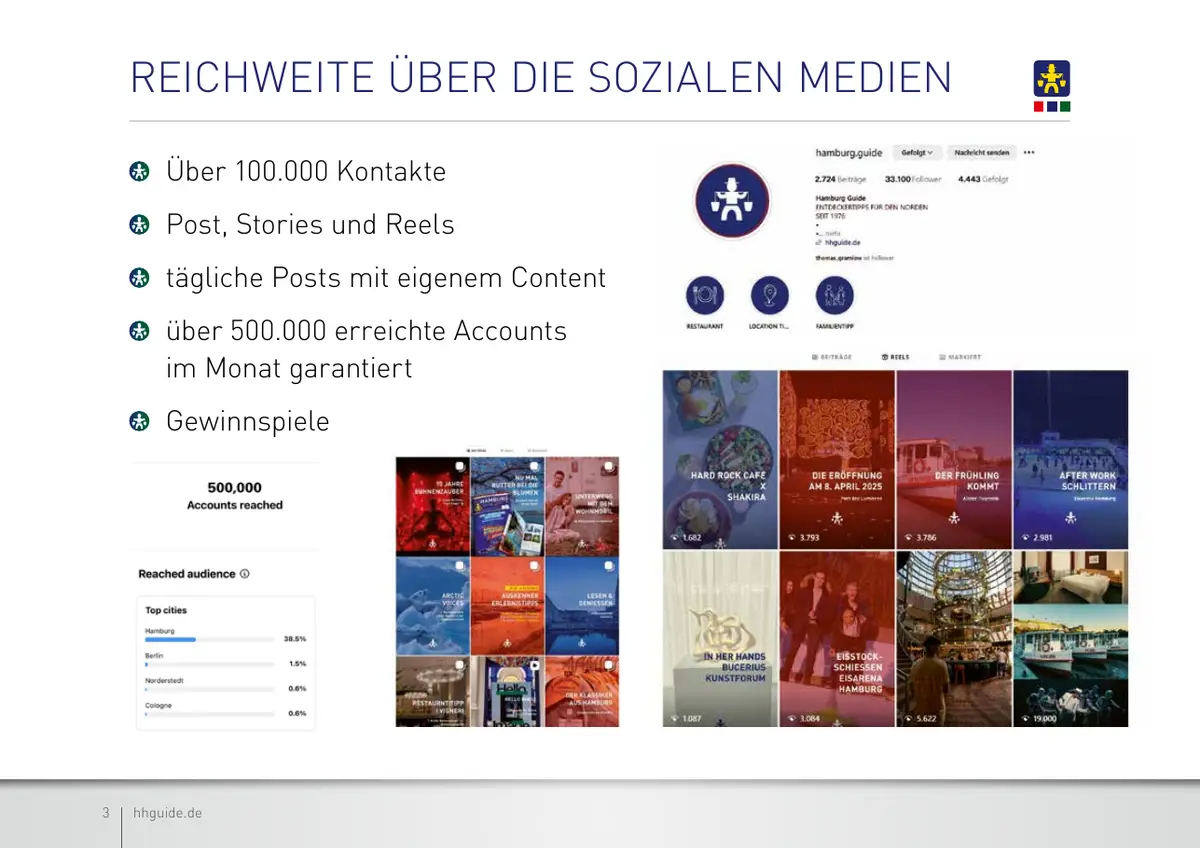Click the Reichweite über die sozialen Medien title
This screenshot has height=848, width=1200.
pyautogui.click(x=541, y=78)
